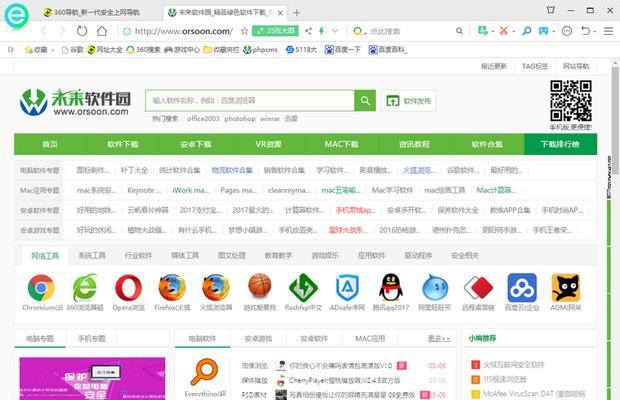Click the 更多>> link
620x400 pixels.
coord(439,339)
